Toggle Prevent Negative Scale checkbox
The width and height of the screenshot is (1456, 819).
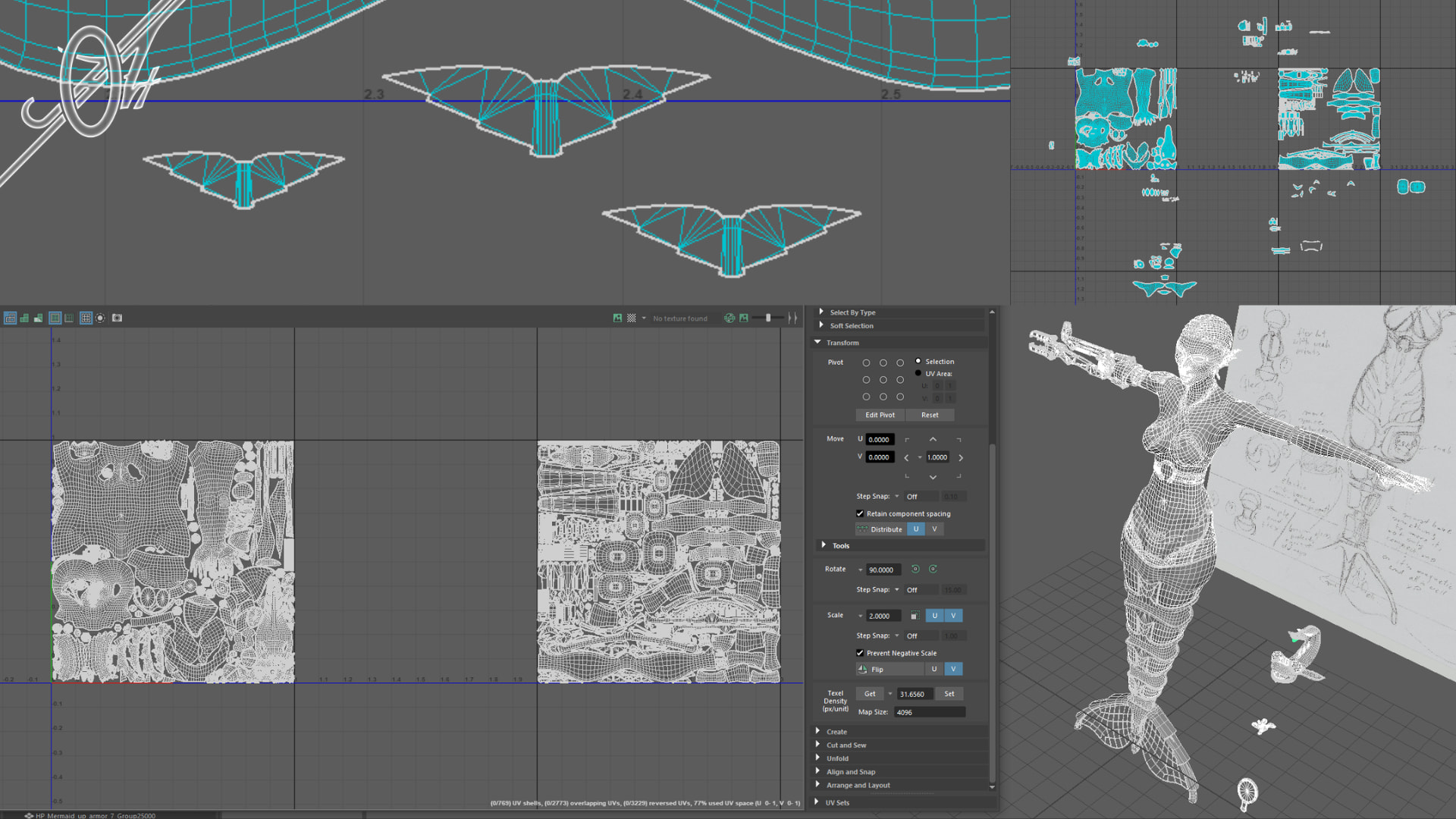point(860,653)
